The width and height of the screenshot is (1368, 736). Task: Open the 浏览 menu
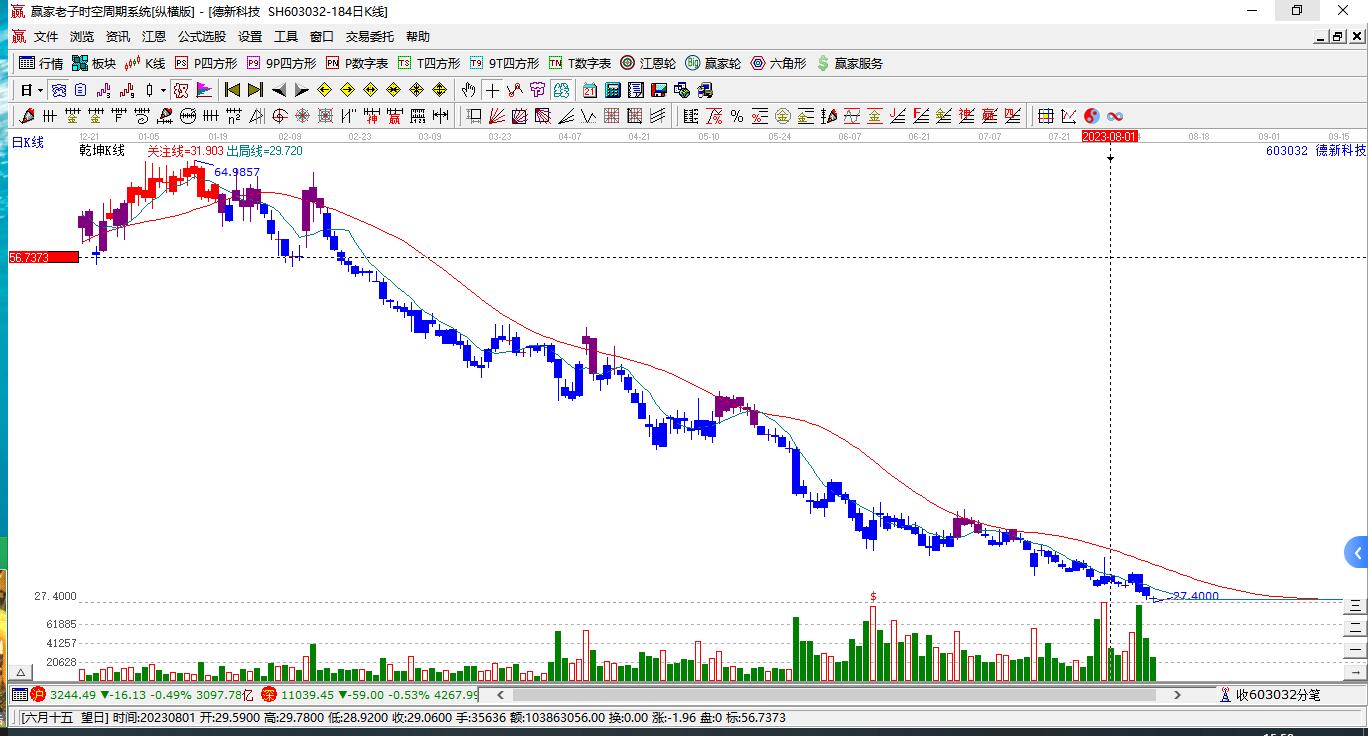click(x=82, y=37)
